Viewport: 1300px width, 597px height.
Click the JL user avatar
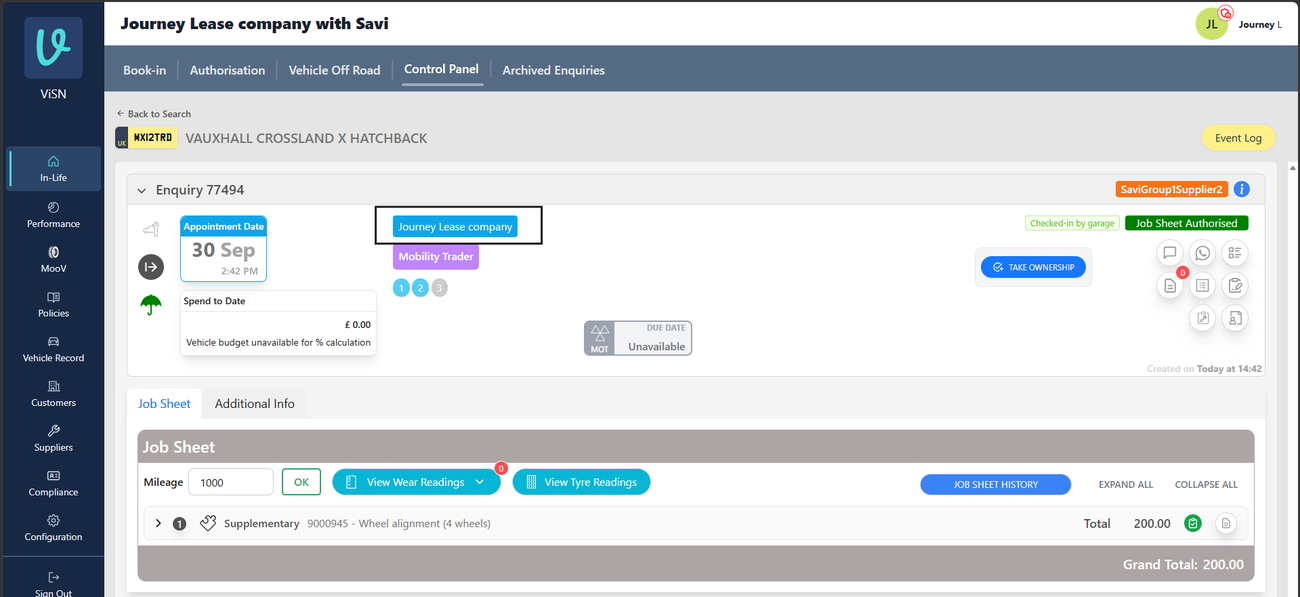click(1211, 24)
